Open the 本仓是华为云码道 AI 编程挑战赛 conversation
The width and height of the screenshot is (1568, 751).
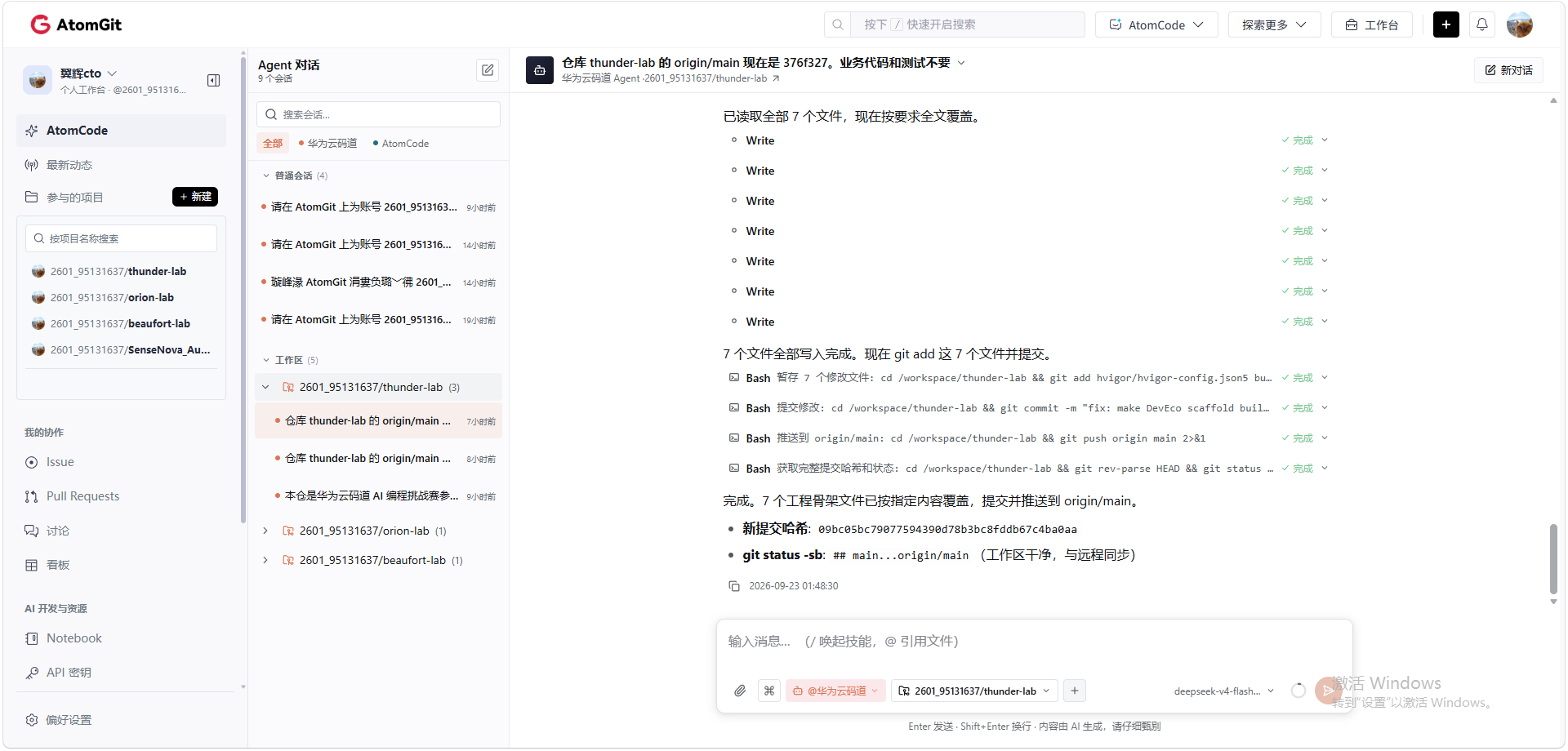[x=378, y=496]
